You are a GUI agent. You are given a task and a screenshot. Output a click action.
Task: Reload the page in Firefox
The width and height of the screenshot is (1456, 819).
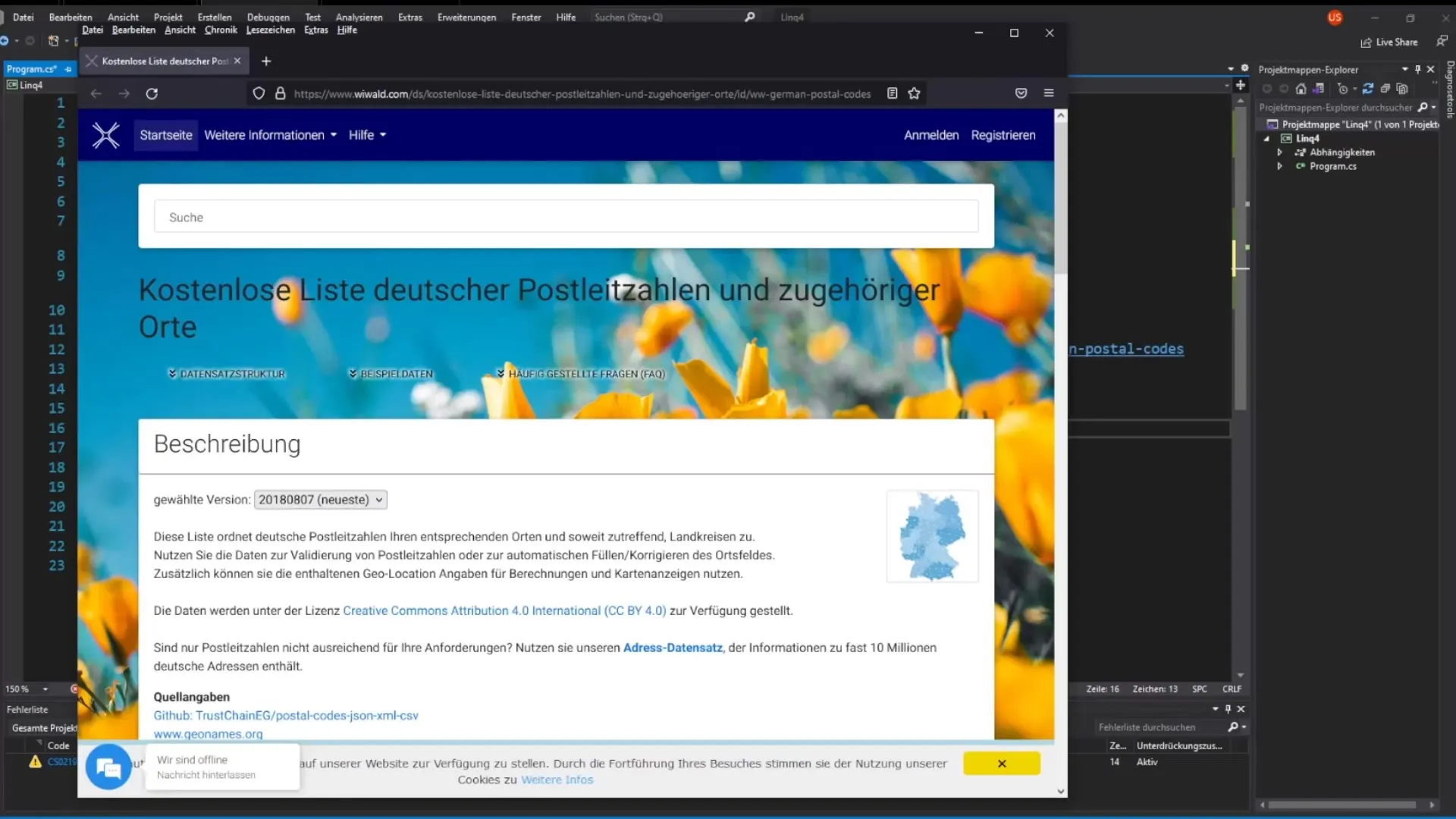(x=152, y=93)
